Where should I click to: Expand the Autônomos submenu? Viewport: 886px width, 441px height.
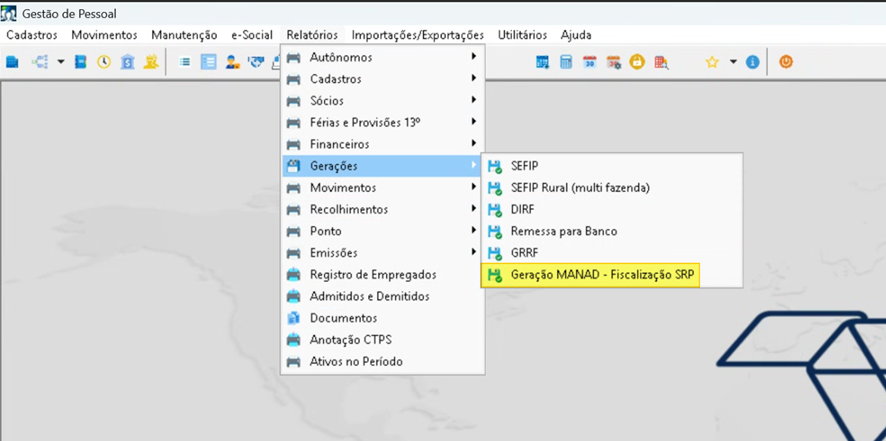(x=383, y=57)
